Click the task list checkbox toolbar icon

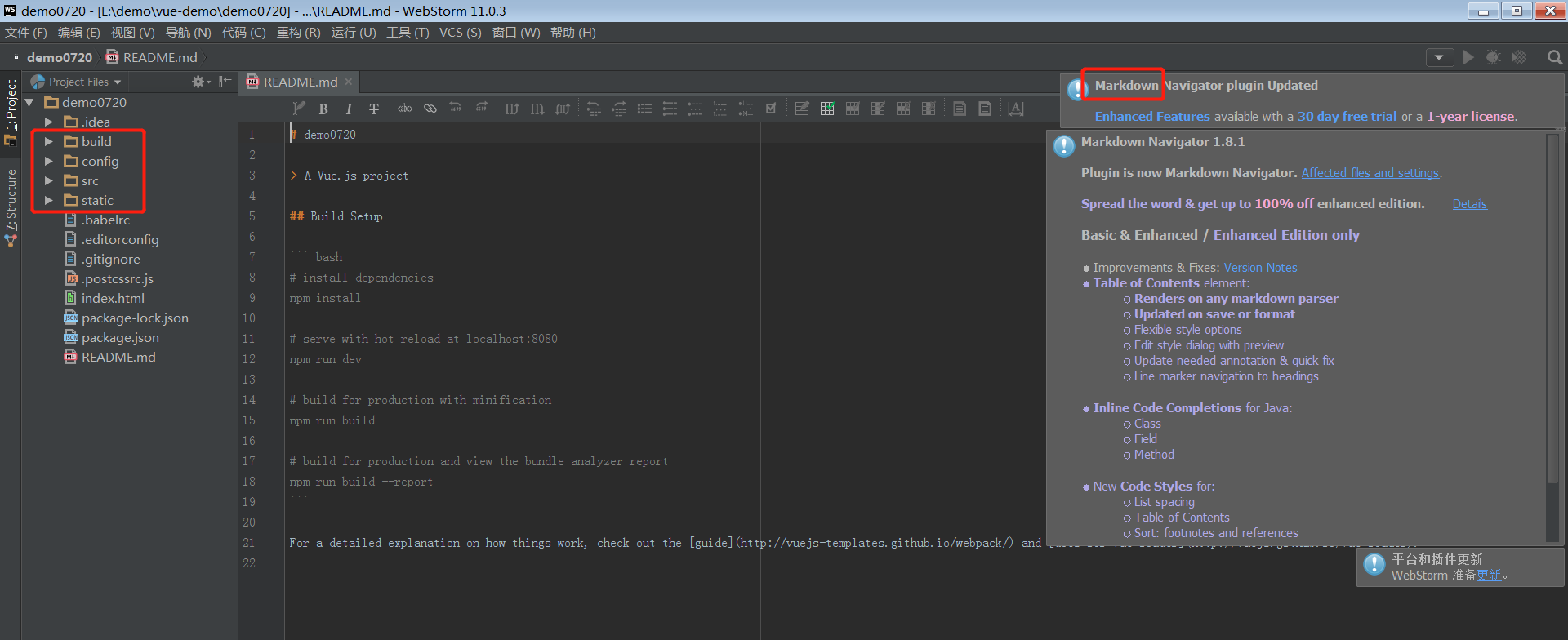pos(771,109)
